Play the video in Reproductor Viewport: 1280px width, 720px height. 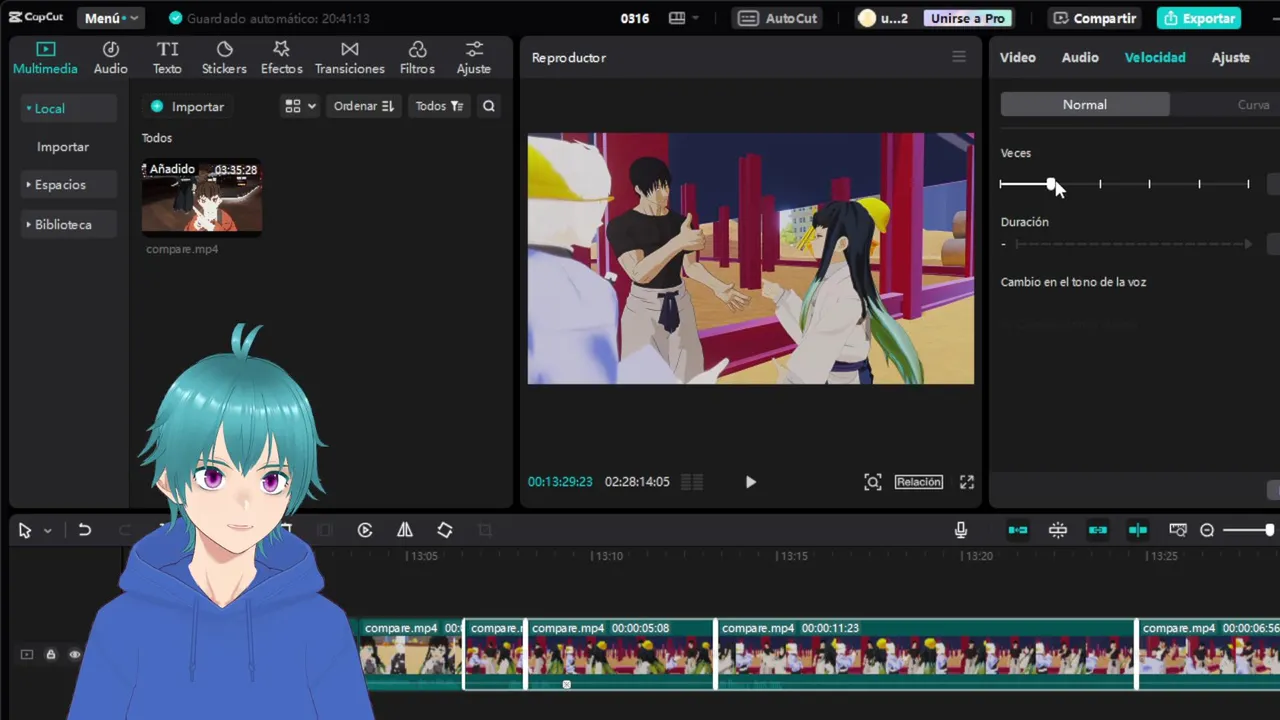751,482
